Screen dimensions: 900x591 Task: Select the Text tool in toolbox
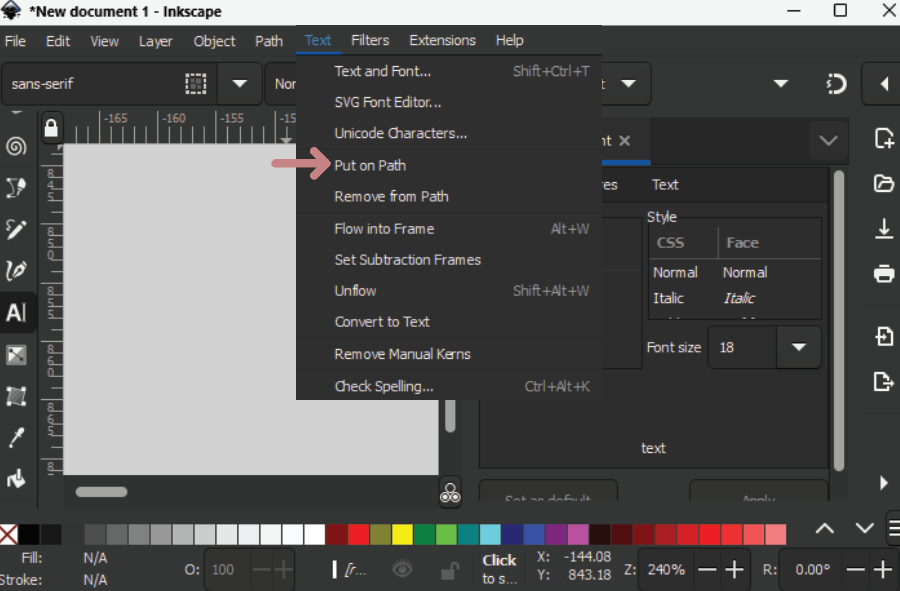16,313
